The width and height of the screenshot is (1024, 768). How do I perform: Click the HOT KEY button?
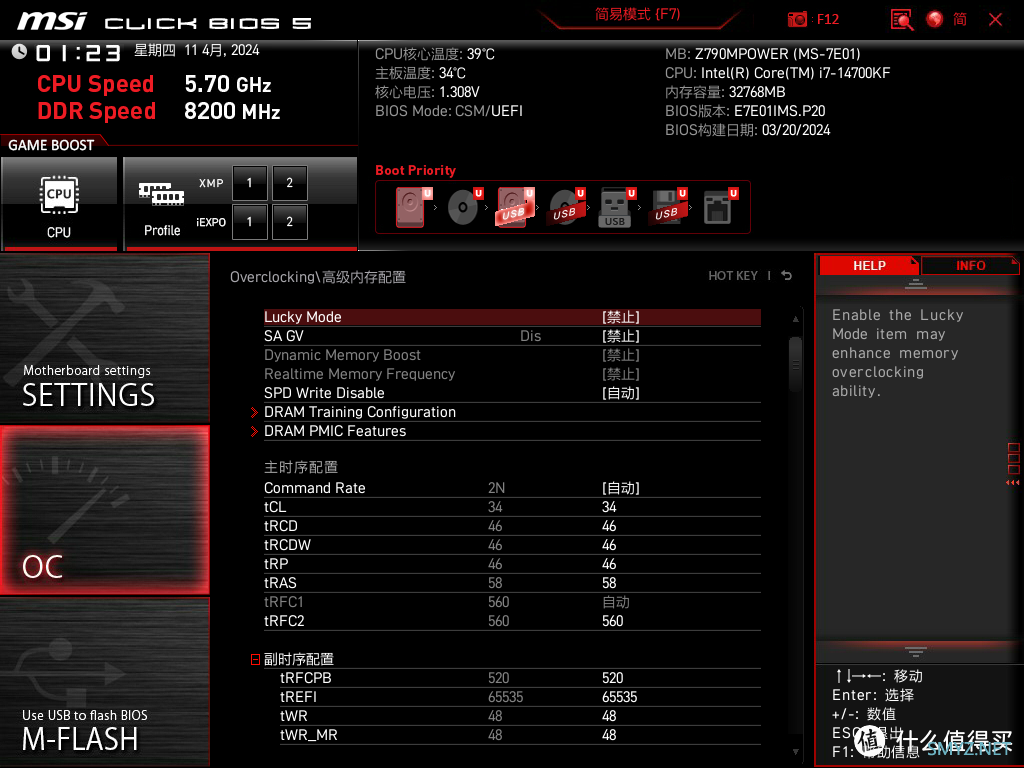[733, 276]
